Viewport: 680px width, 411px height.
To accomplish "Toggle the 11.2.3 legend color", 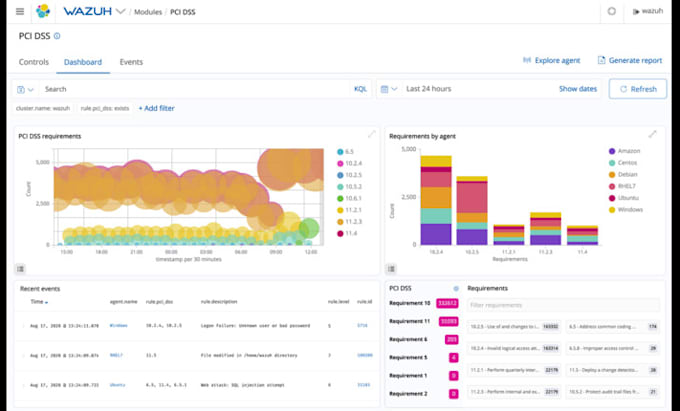I will coord(340,222).
